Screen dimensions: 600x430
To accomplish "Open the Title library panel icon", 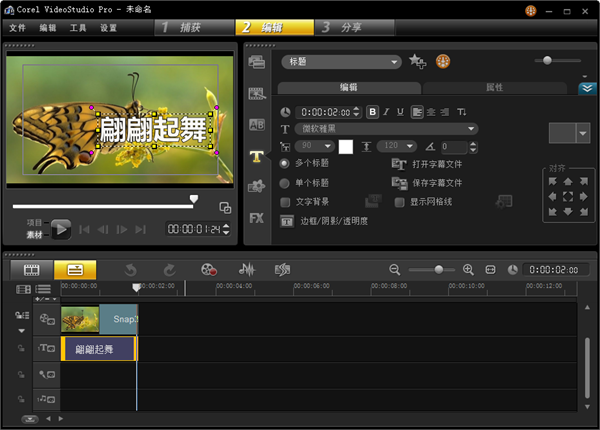I will [x=257, y=156].
